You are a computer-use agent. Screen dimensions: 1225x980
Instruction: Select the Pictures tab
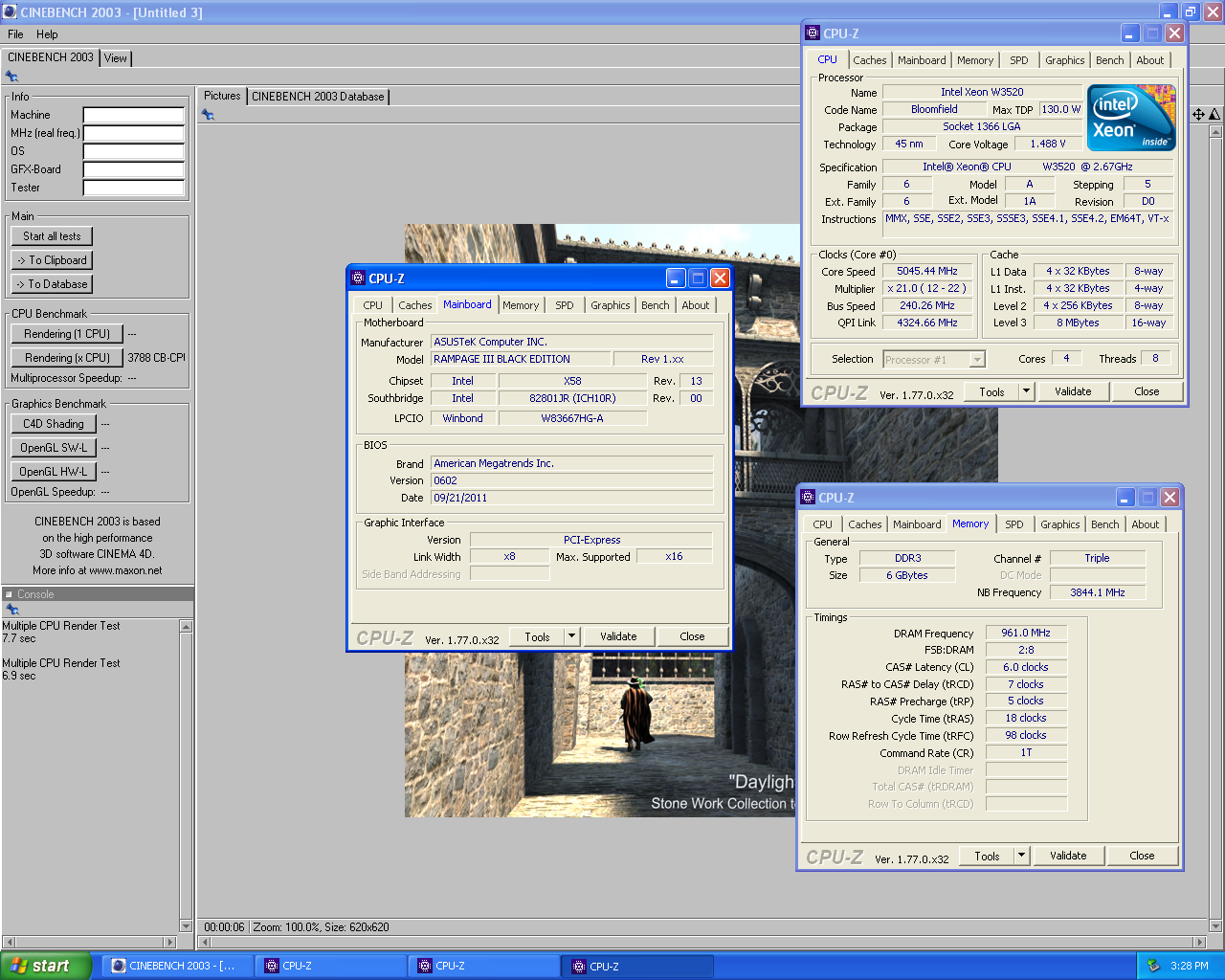coord(222,96)
